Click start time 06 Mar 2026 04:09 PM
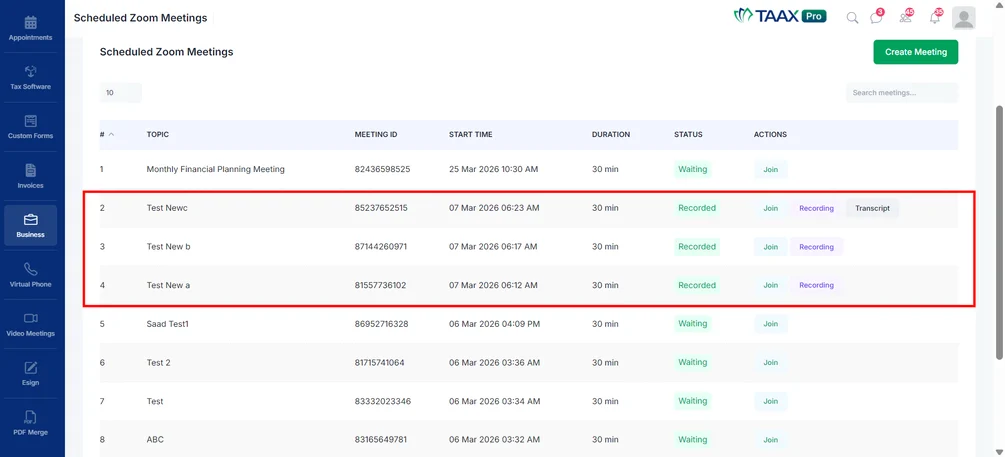Viewport: 1005px width, 457px height. (x=494, y=324)
